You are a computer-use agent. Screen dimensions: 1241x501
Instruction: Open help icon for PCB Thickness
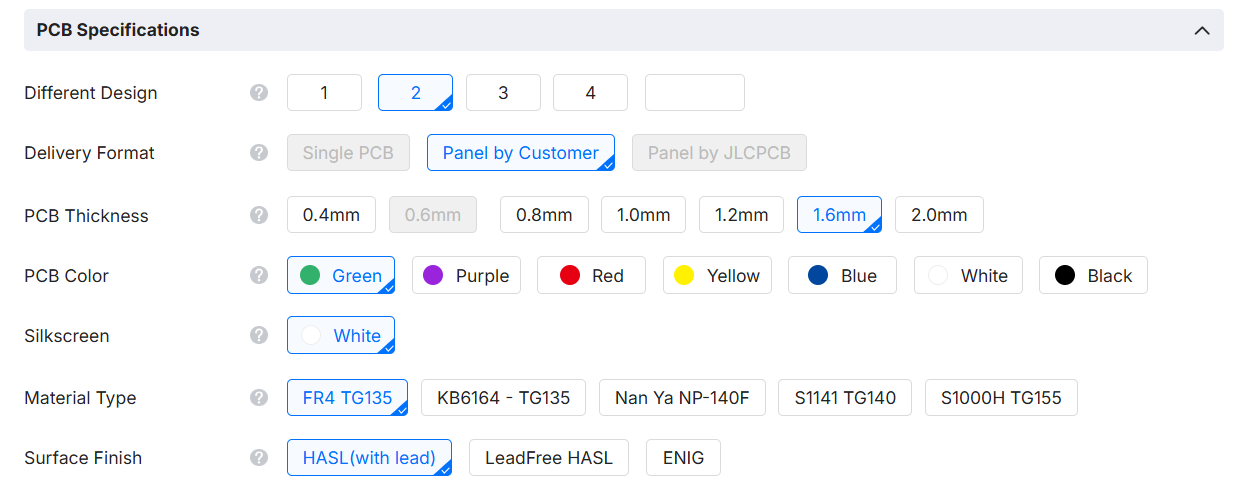click(259, 215)
